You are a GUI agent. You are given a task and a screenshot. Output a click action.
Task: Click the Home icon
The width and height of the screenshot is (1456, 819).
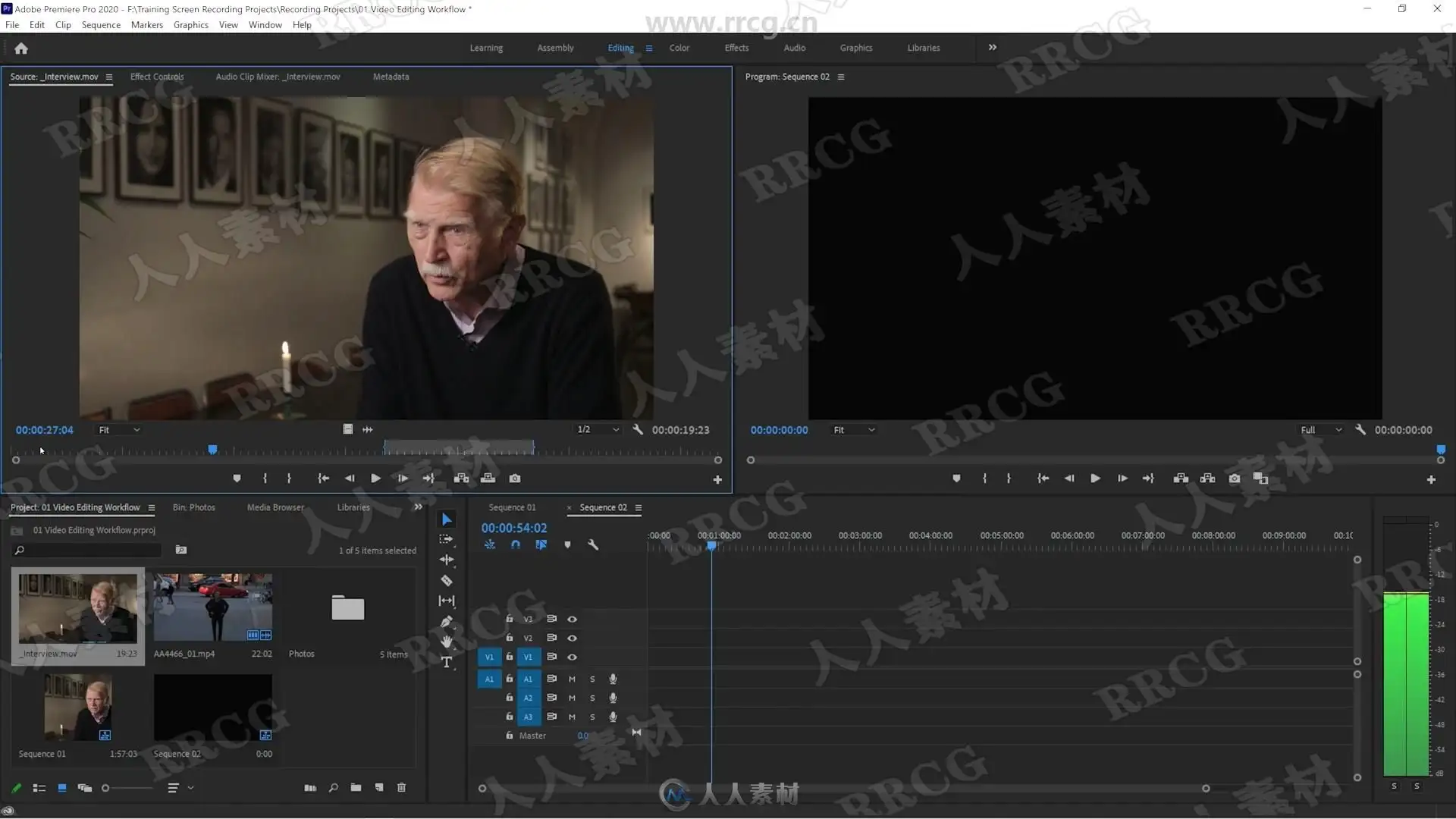(x=21, y=49)
